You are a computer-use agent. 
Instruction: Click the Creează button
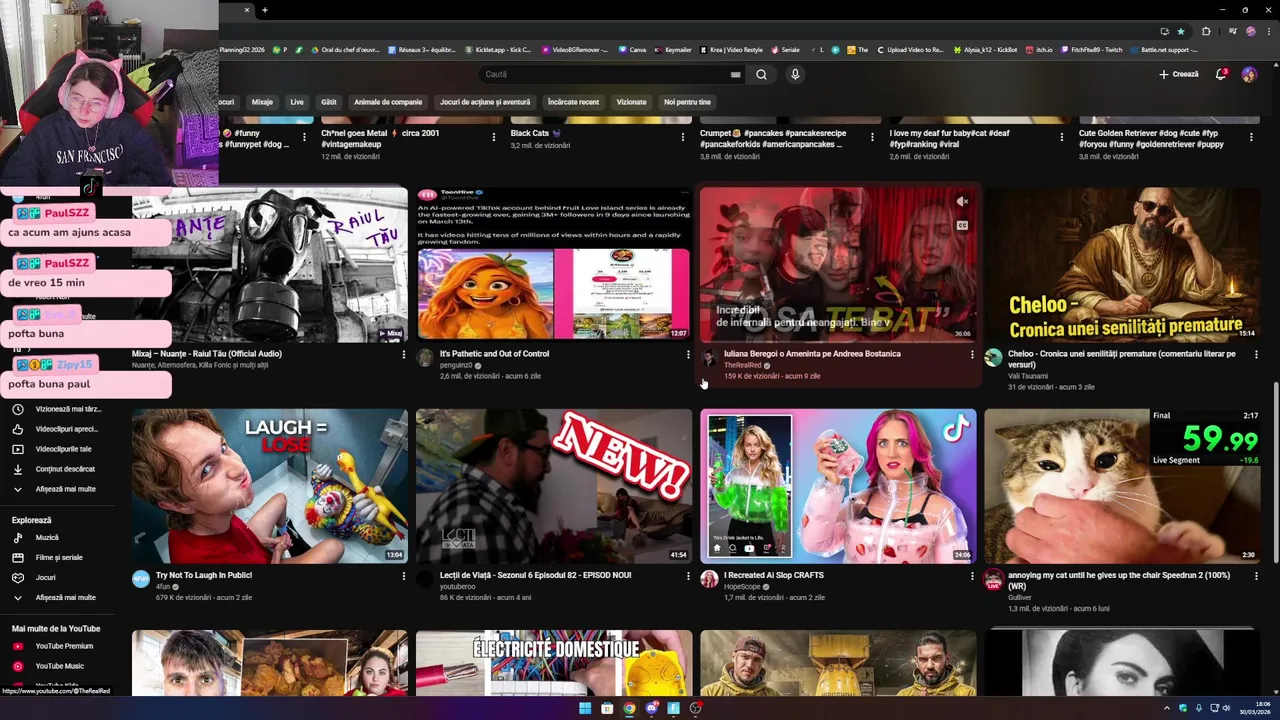[1179, 74]
